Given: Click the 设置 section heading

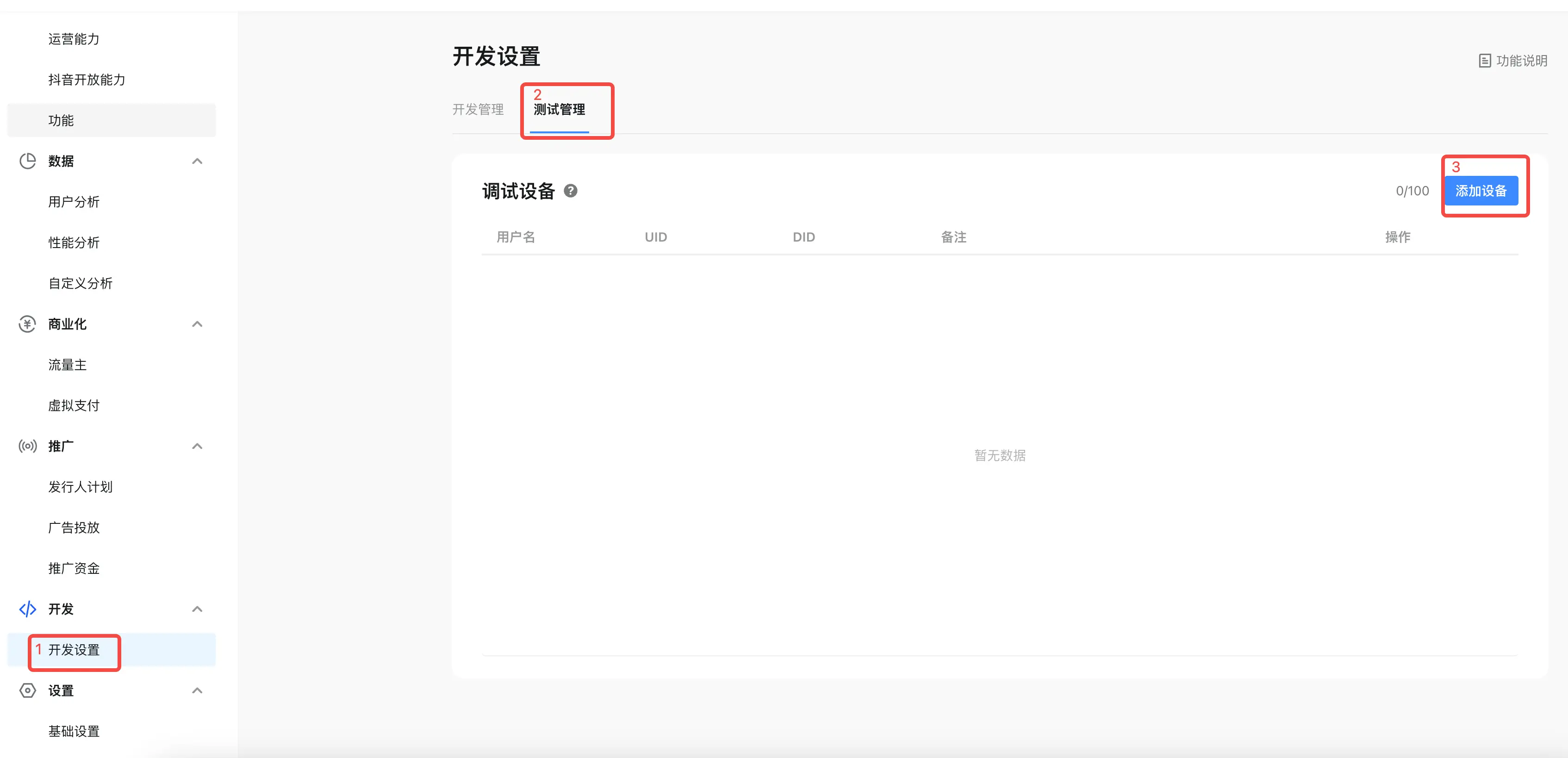Looking at the screenshot, I should pyautogui.click(x=61, y=690).
